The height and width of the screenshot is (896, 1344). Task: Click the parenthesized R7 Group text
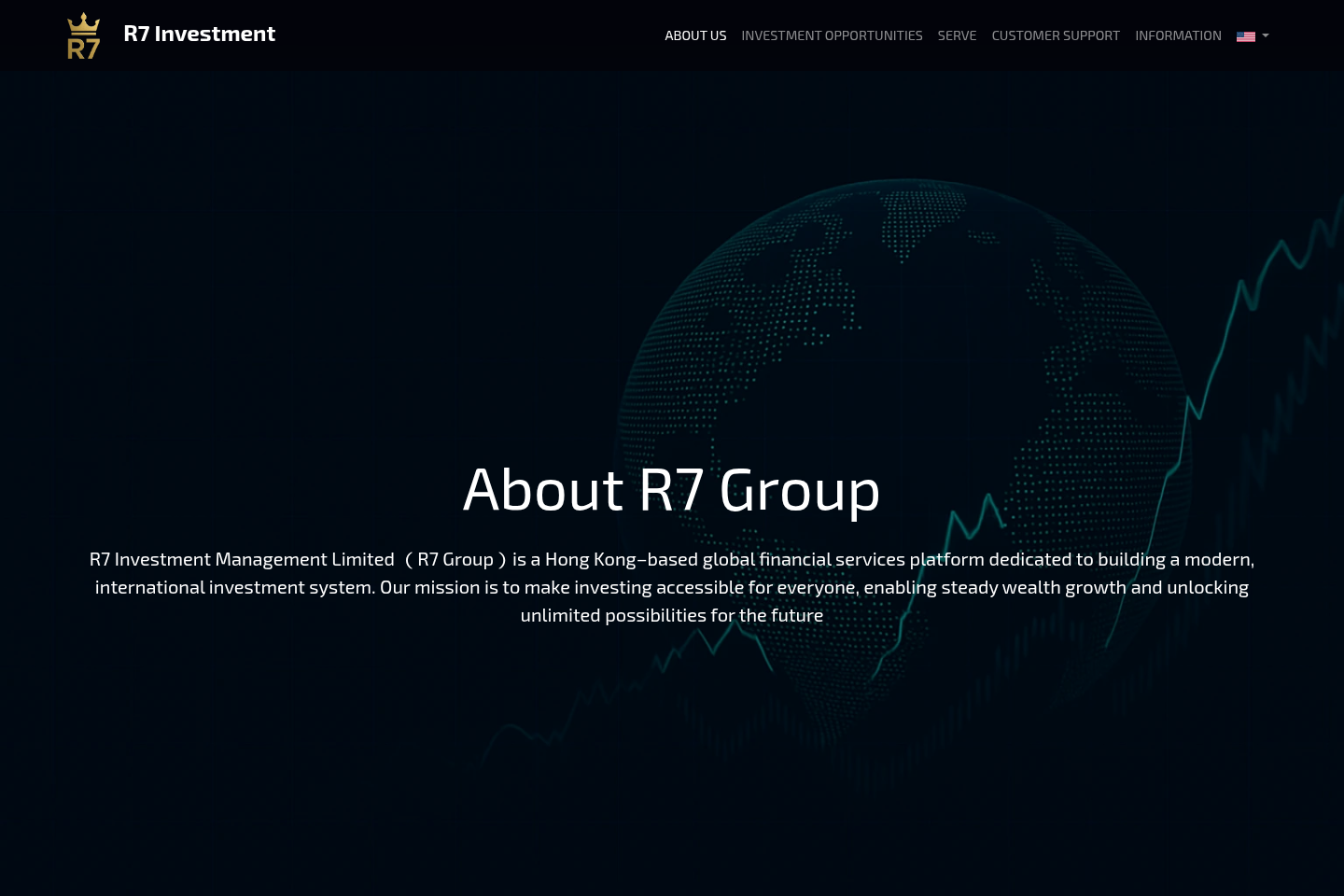[x=455, y=559]
